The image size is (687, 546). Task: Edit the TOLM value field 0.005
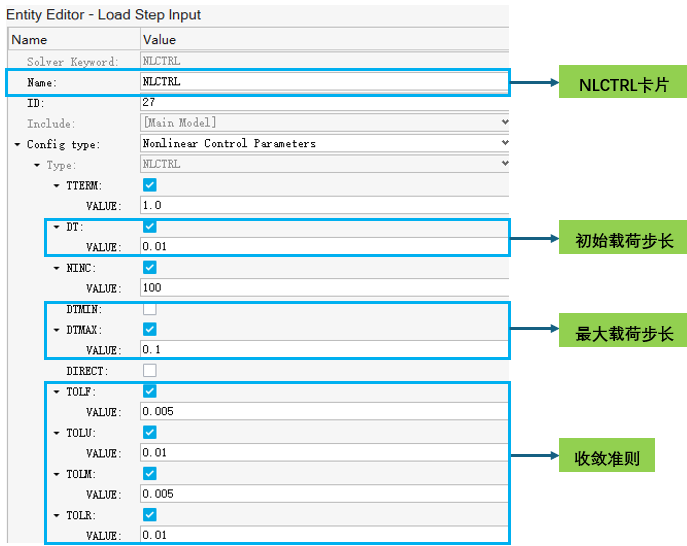(324, 493)
